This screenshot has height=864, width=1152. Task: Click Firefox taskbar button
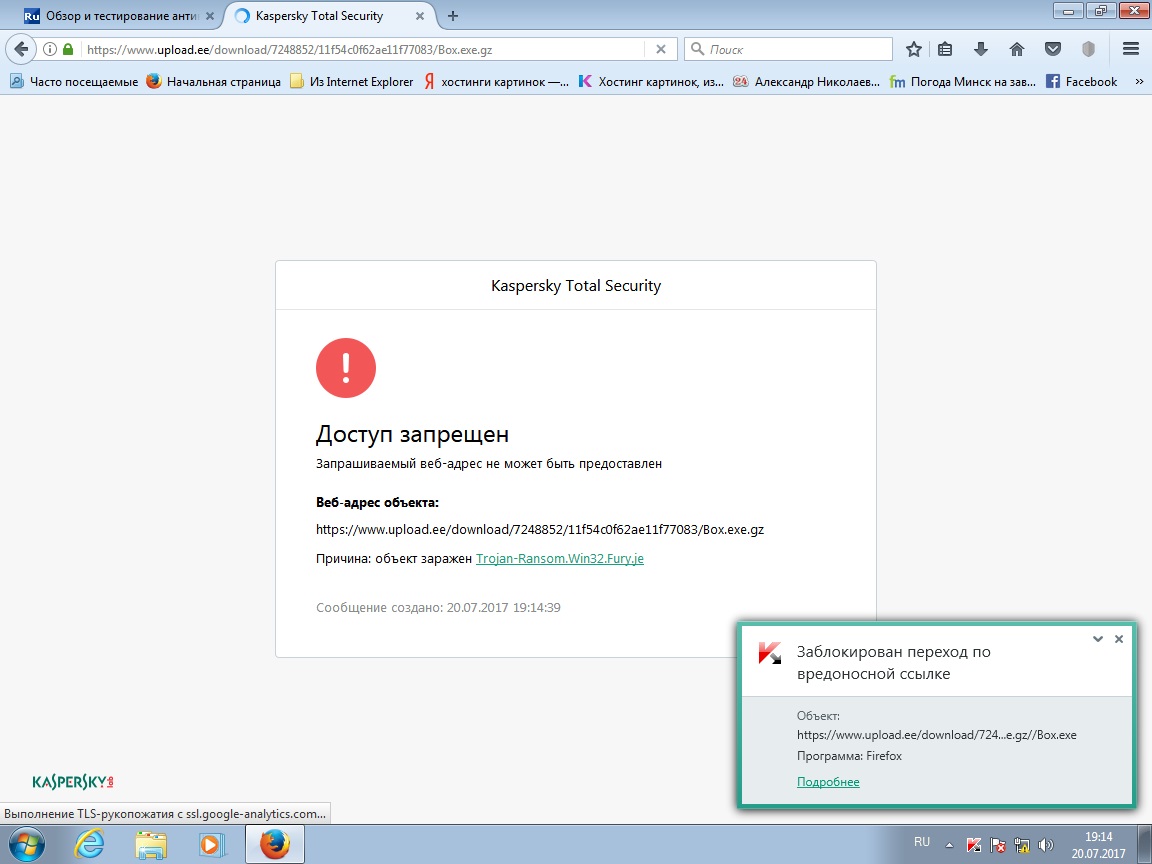(274, 845)
